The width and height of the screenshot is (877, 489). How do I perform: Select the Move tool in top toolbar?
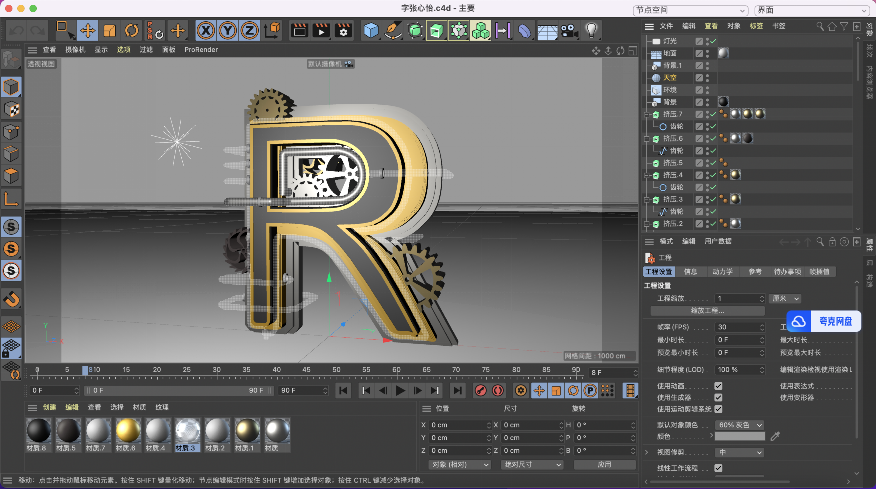coord(87,31)
